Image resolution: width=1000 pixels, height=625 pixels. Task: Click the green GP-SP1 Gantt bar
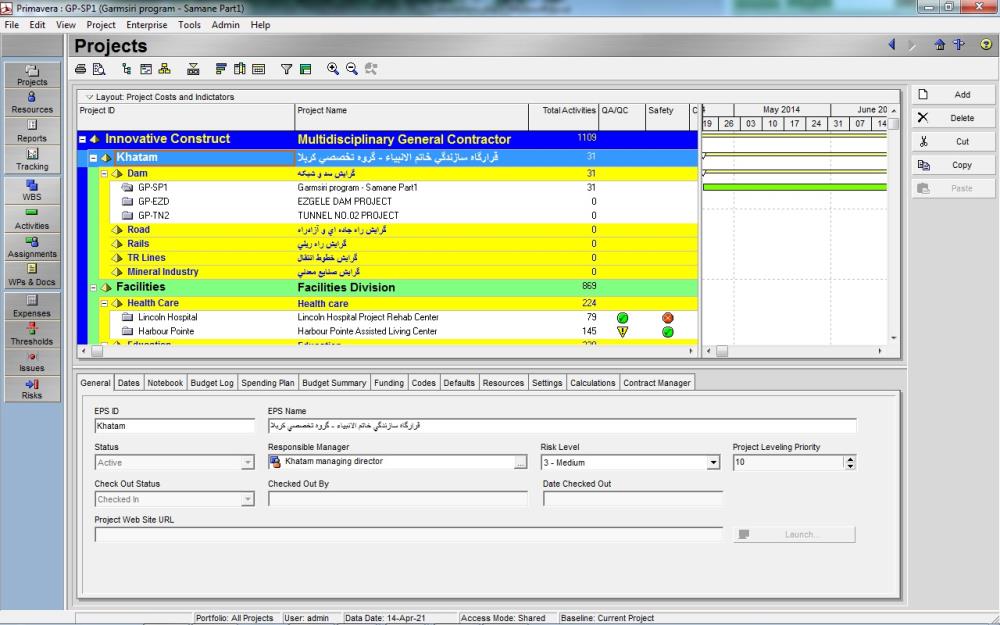click(x=795, y=188)
